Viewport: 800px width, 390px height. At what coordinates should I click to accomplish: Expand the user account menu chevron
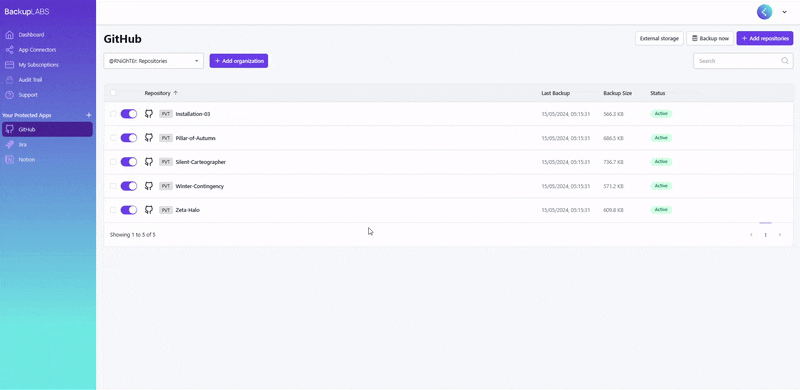[785, 12]
